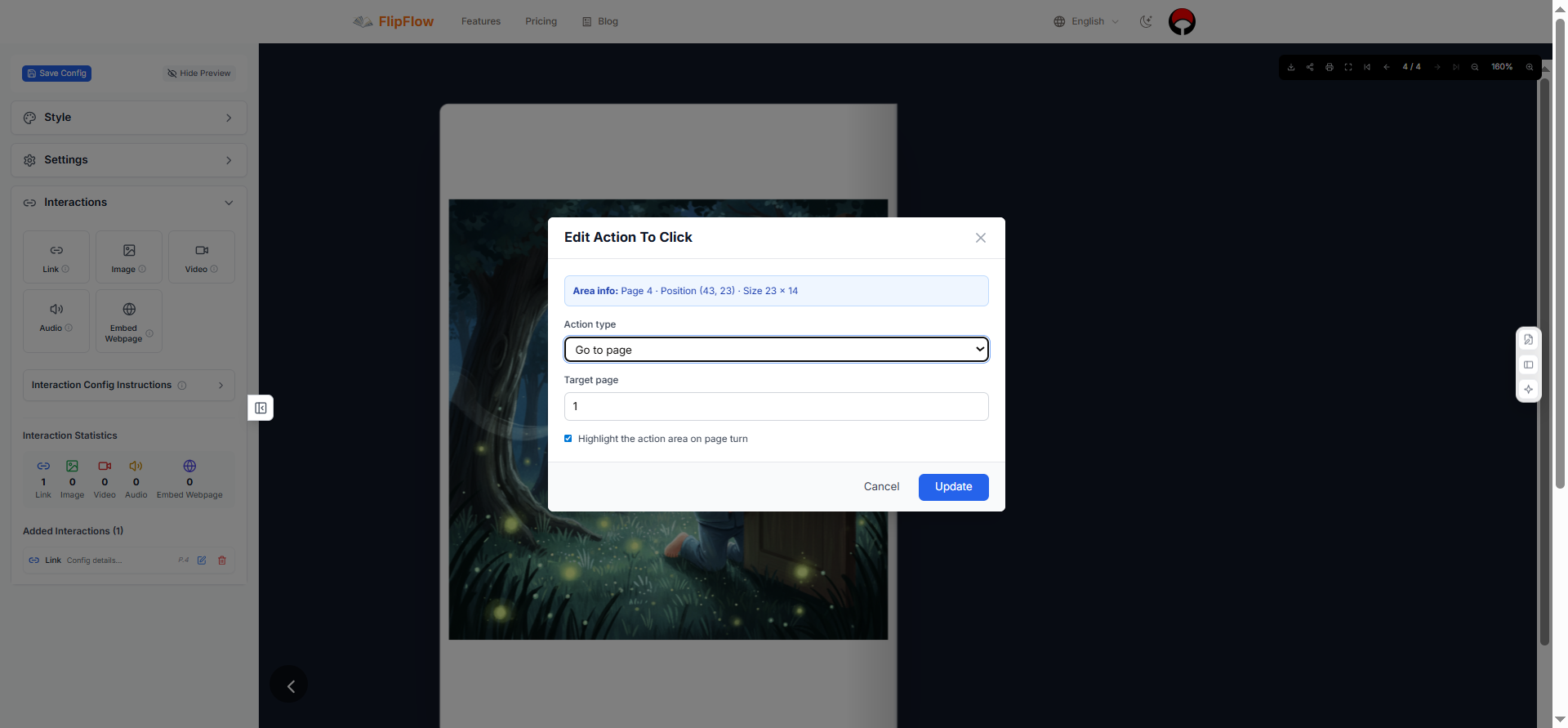This screenshot has width=1568, height=728.
Task: Toggle dark mode with the moon icon
Action: tap(1147, 21)
